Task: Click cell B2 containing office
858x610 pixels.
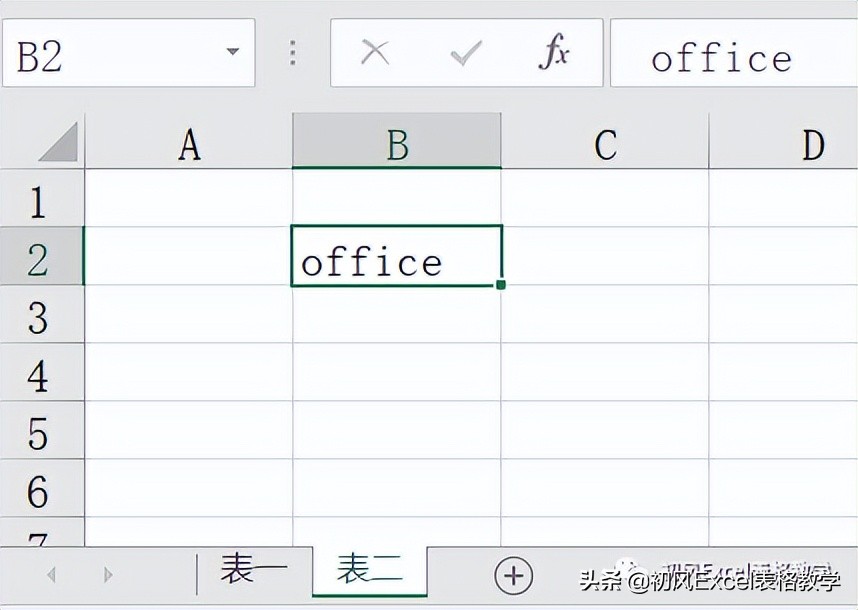Action: click(x=397, y=255)
